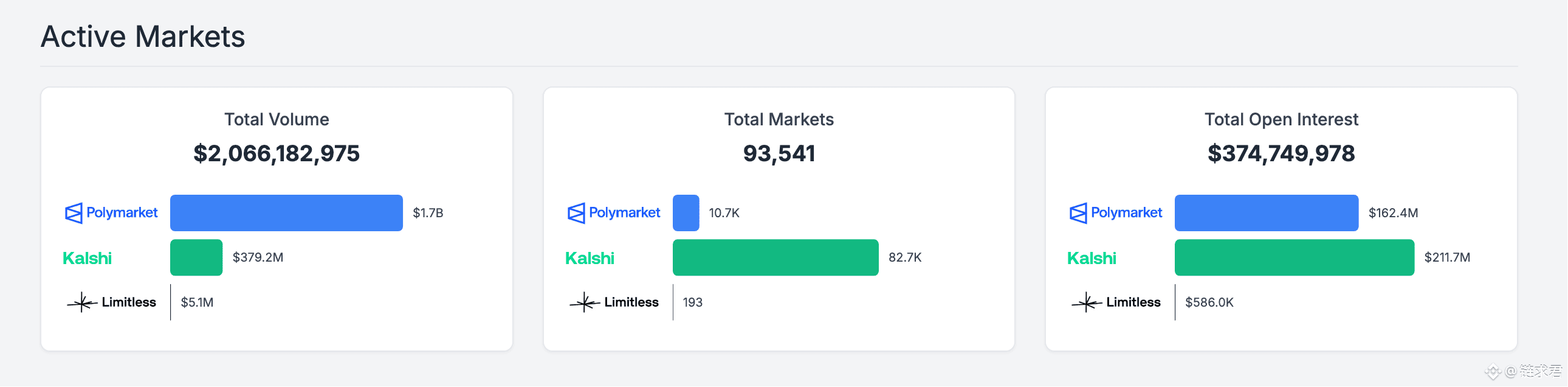The width and height of the screenshot is (1568, 387).
Task: Click the Polymarket logo in Total Volume card
Action: click(111, 213)
